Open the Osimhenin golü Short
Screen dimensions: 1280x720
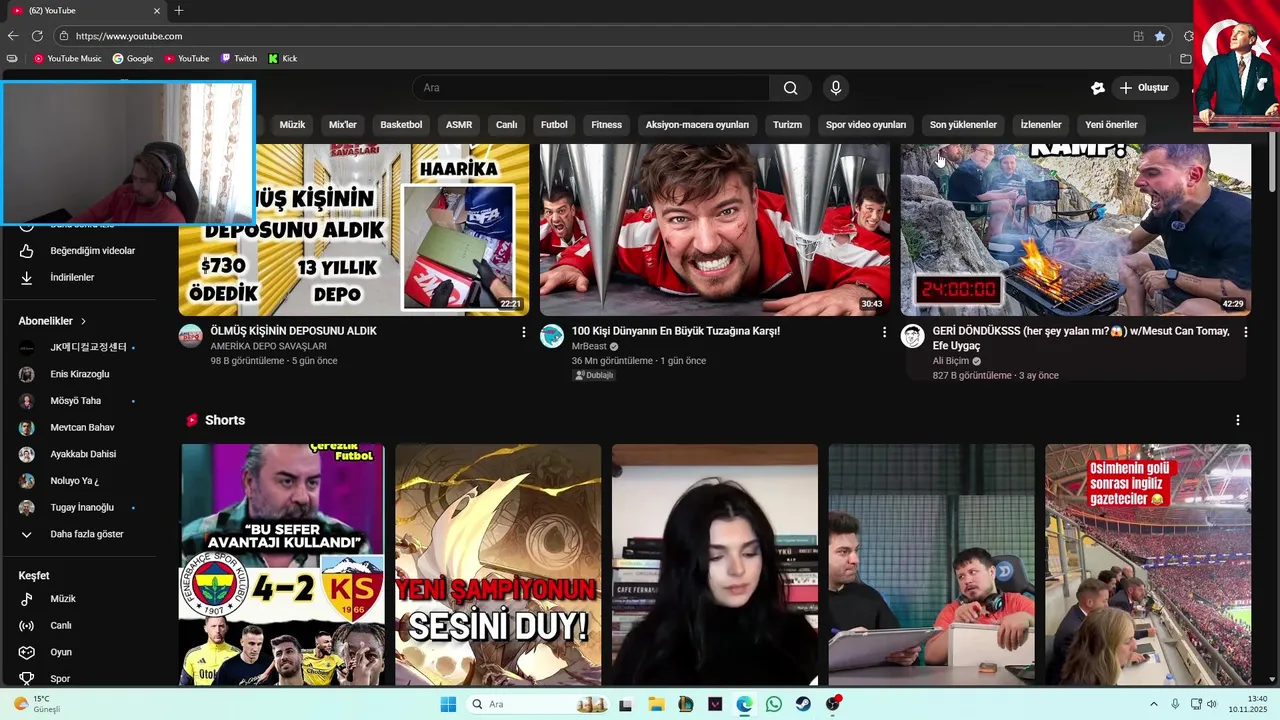click(1148, 564)
